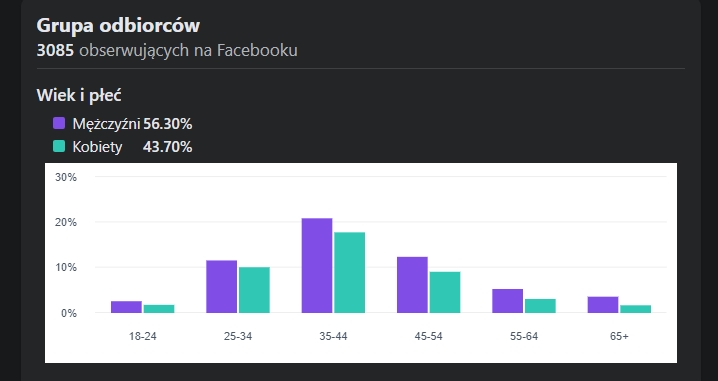Select the teal 55-64 women bar

tap(540, 306)
